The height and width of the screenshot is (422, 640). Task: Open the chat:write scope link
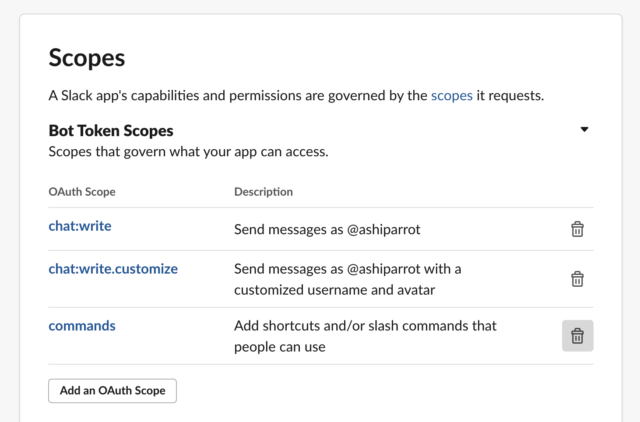[80, 226]
